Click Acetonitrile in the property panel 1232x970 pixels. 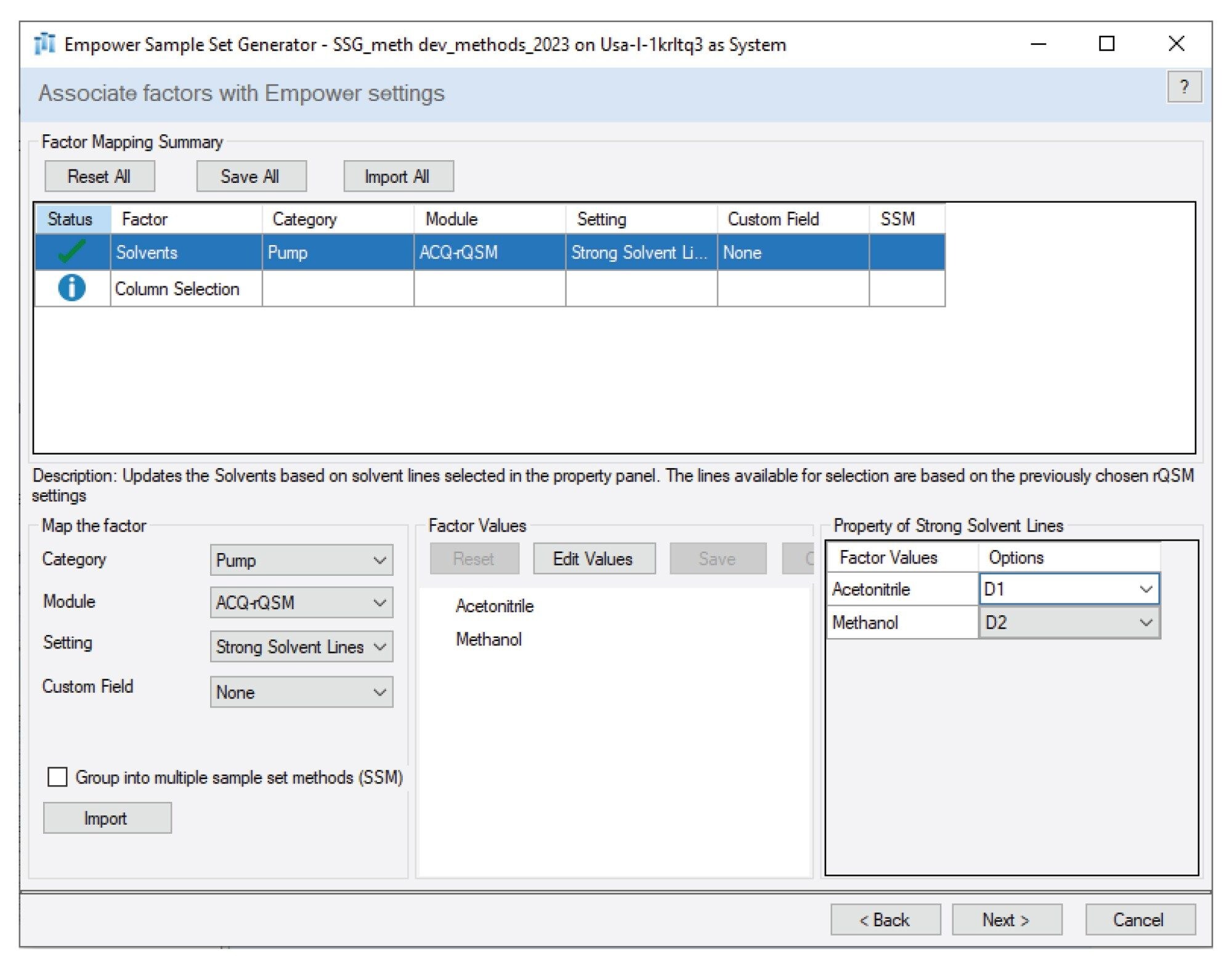(902, 589)
